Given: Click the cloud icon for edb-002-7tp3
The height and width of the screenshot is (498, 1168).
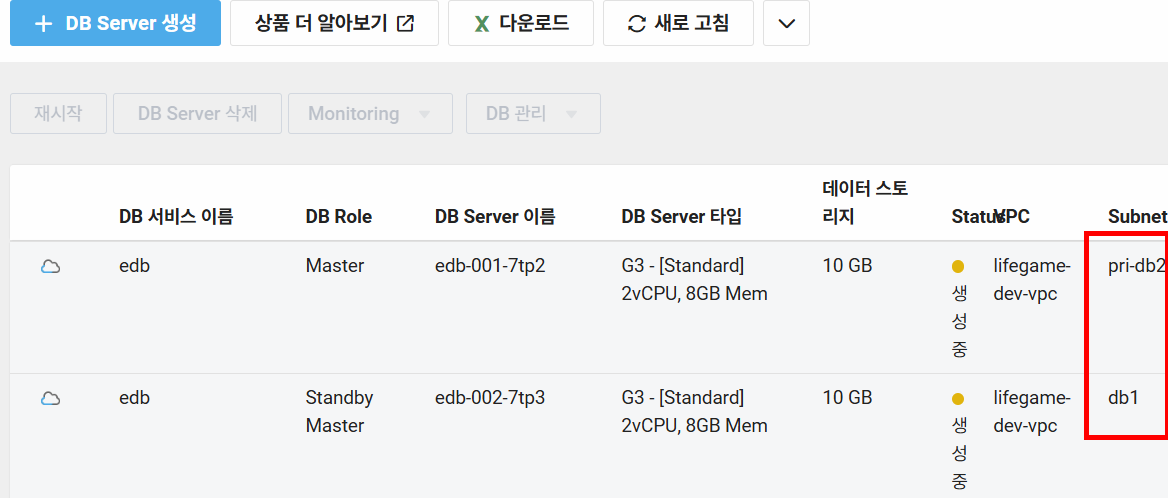Looking at the screenshot, I should click(x=50, y=399).
